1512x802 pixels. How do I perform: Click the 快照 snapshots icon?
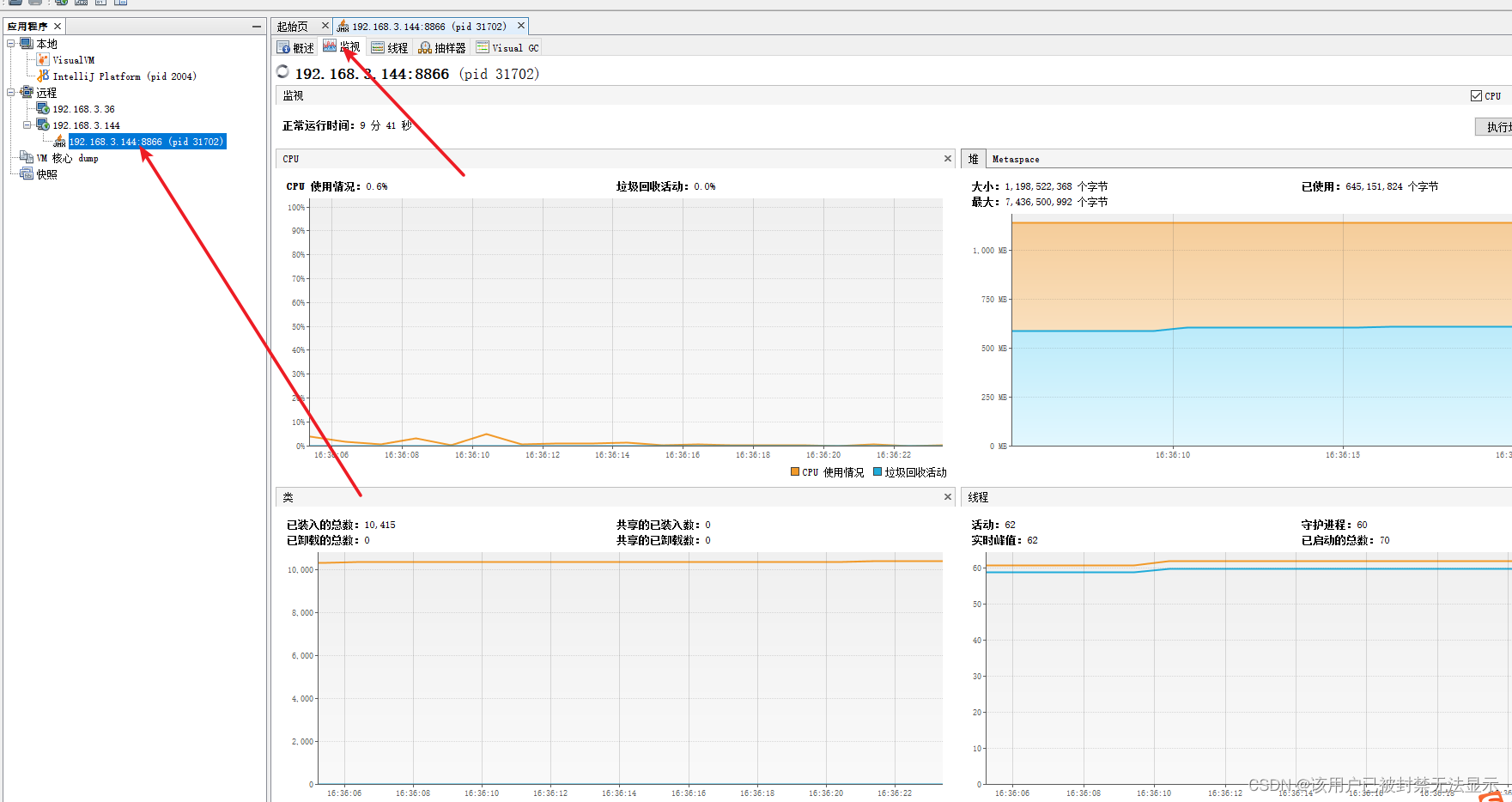click(27, 174)
